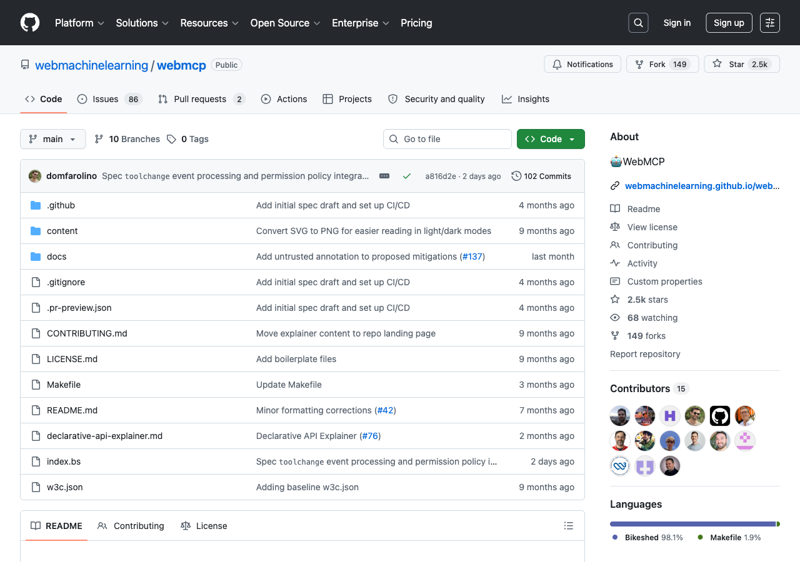Click the Makefile 1.9% language label
Image resolution: width=800 pixels, height=562 pixels.
pos(729,538)
